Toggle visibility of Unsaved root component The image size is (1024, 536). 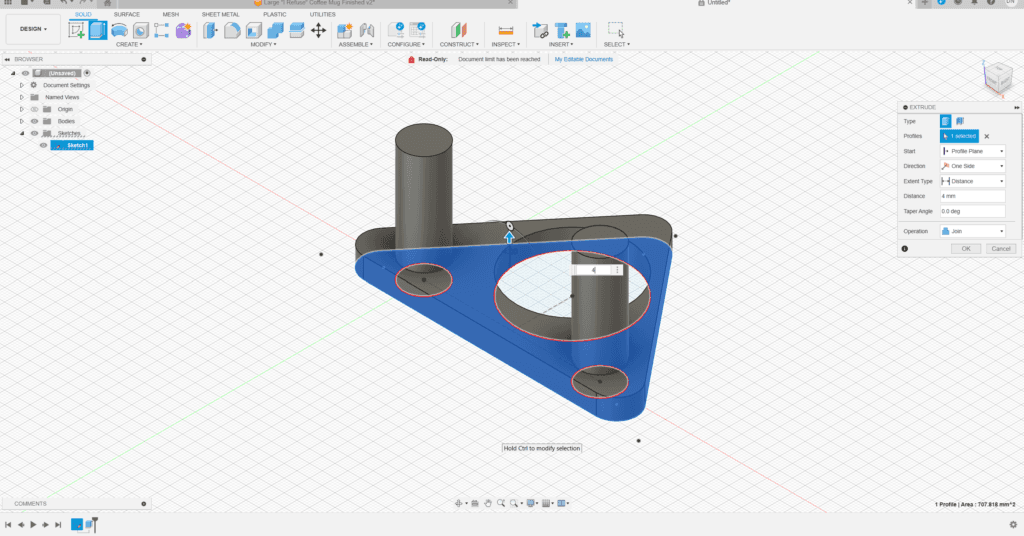(x=25, y=73)
